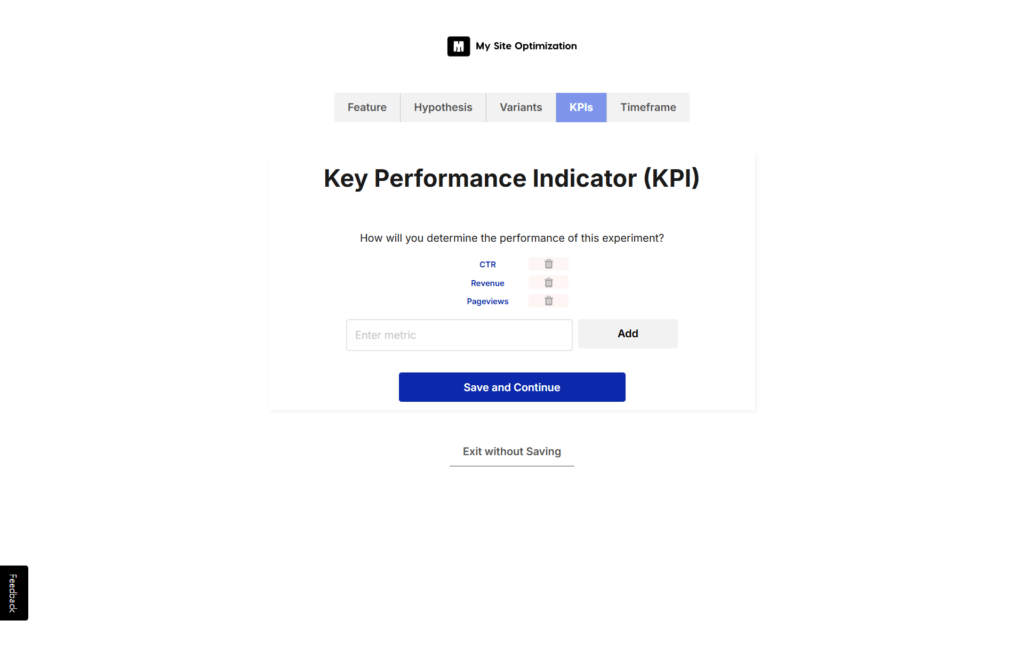Switch to the Hypothesis tab
The width and height of the screenshot is (1024, 667).
(x=443, y=107)
